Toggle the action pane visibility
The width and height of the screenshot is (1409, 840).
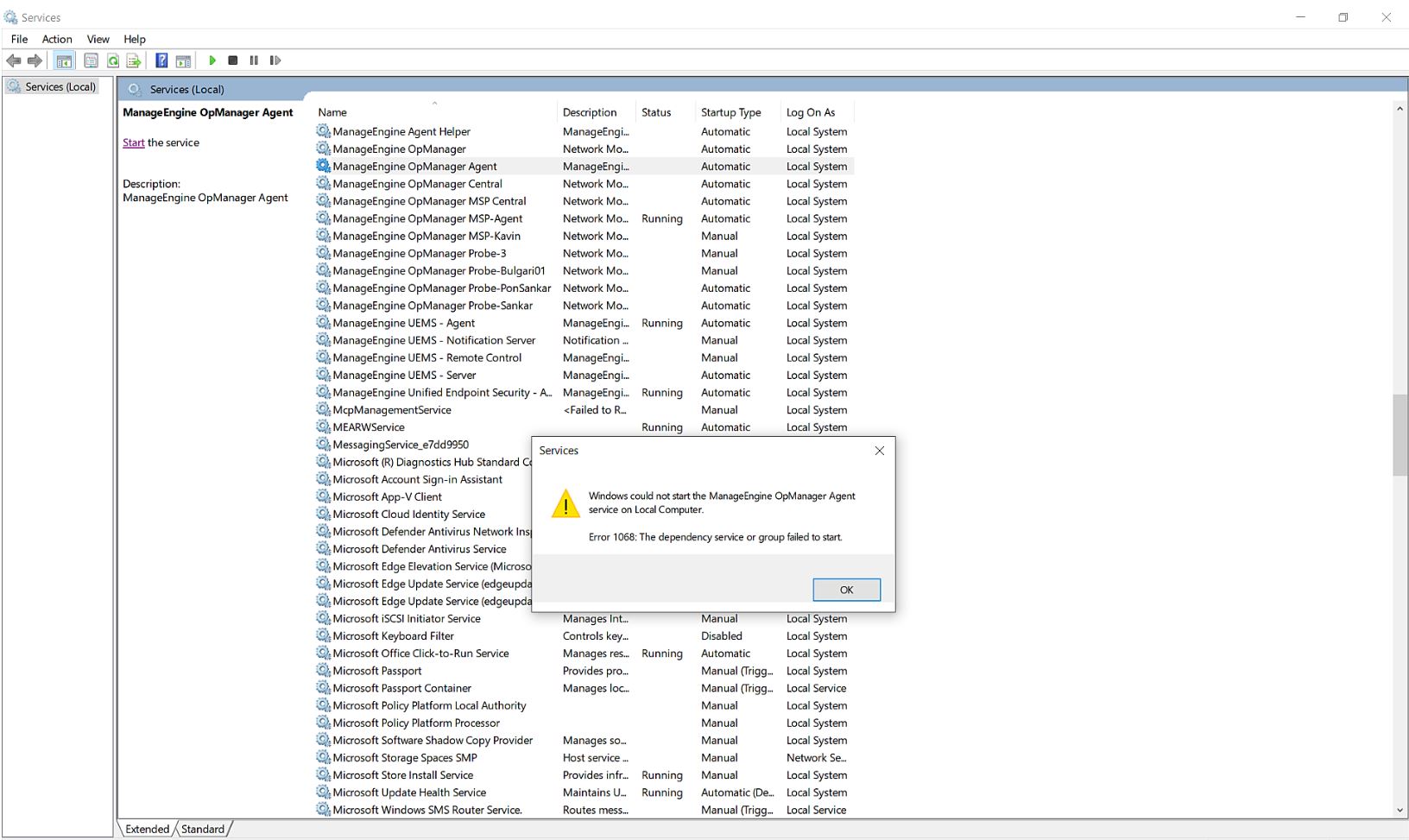(x=183, y=60)
